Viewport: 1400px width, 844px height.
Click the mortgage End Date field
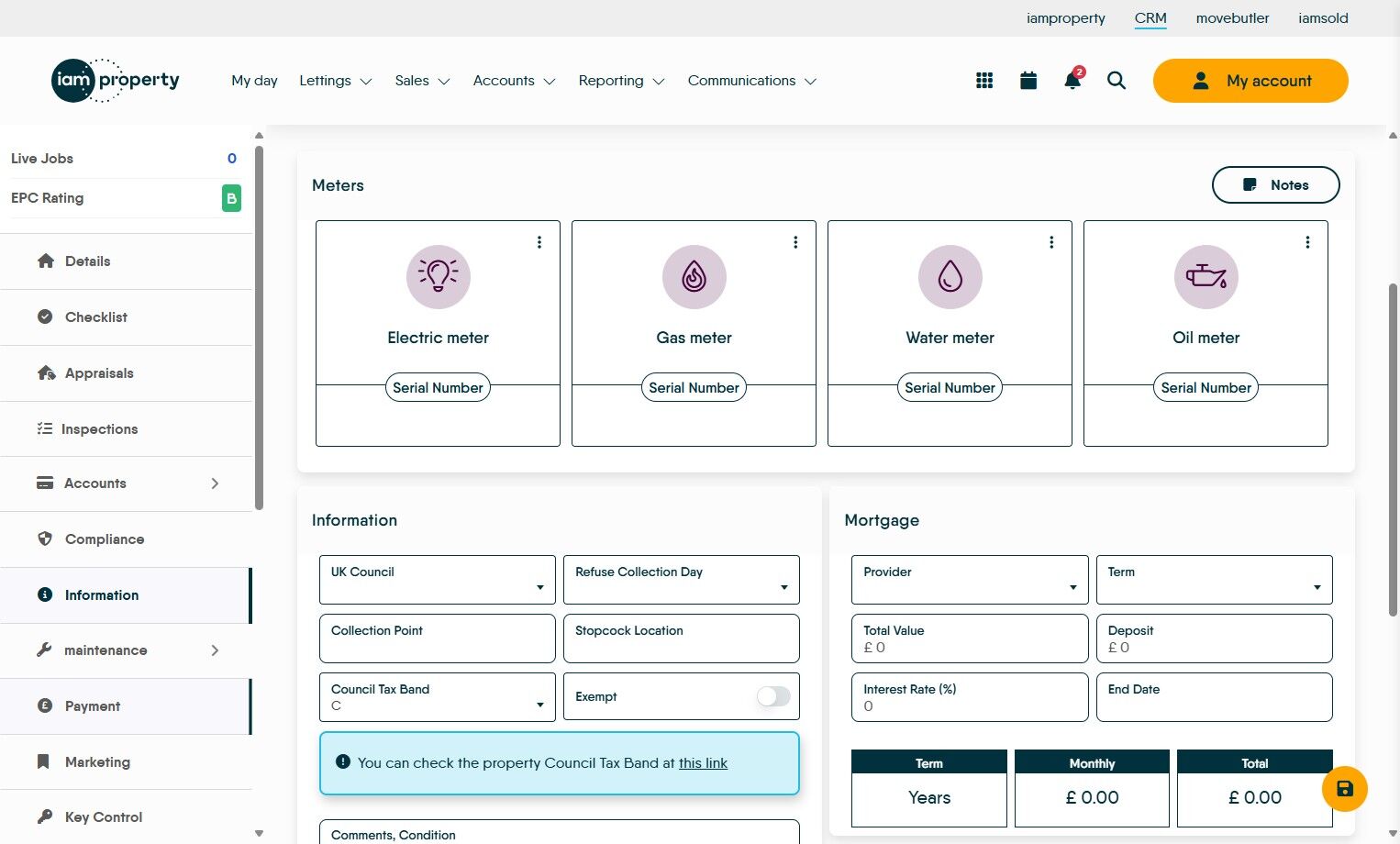coord(1215,697)
